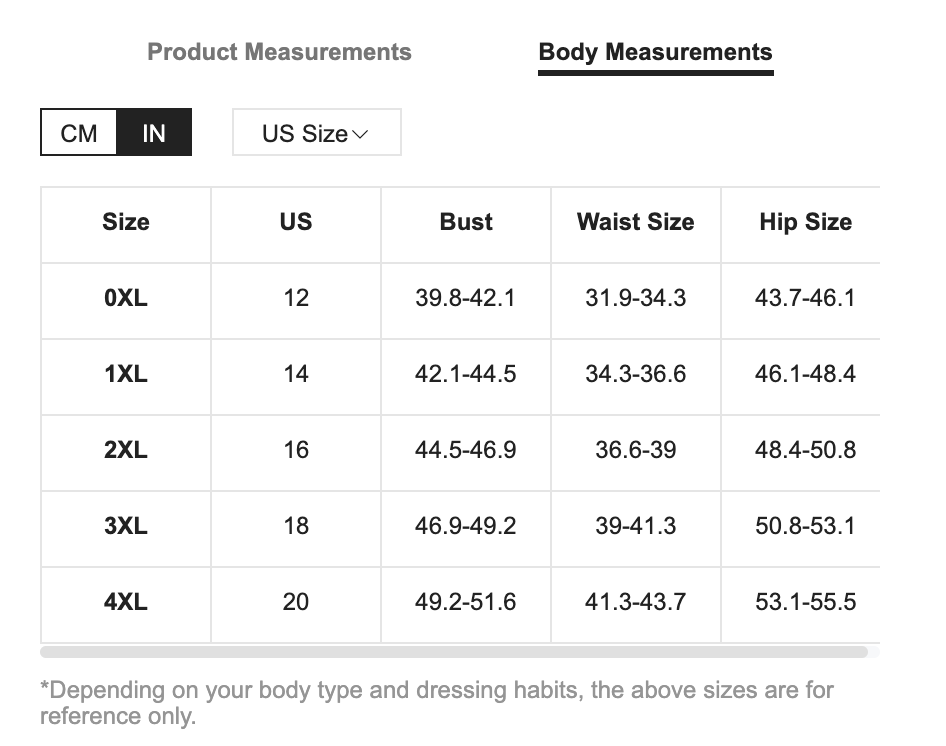Switch to the Product Measurements tab
Screen dimensions: 946x746
point(279,52)
